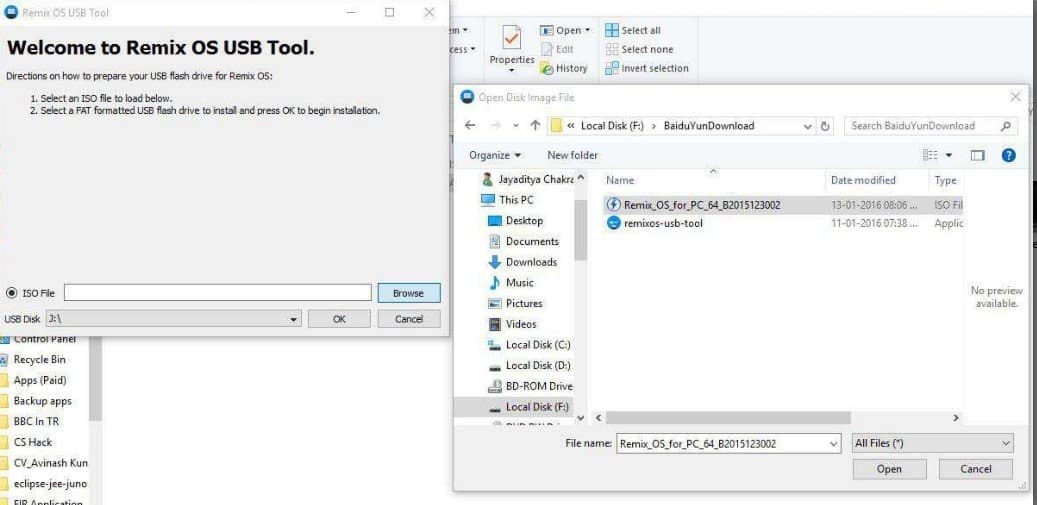Click the Open button in file dialog
This screenshot has height=505, width=1037.
[889, 469]
